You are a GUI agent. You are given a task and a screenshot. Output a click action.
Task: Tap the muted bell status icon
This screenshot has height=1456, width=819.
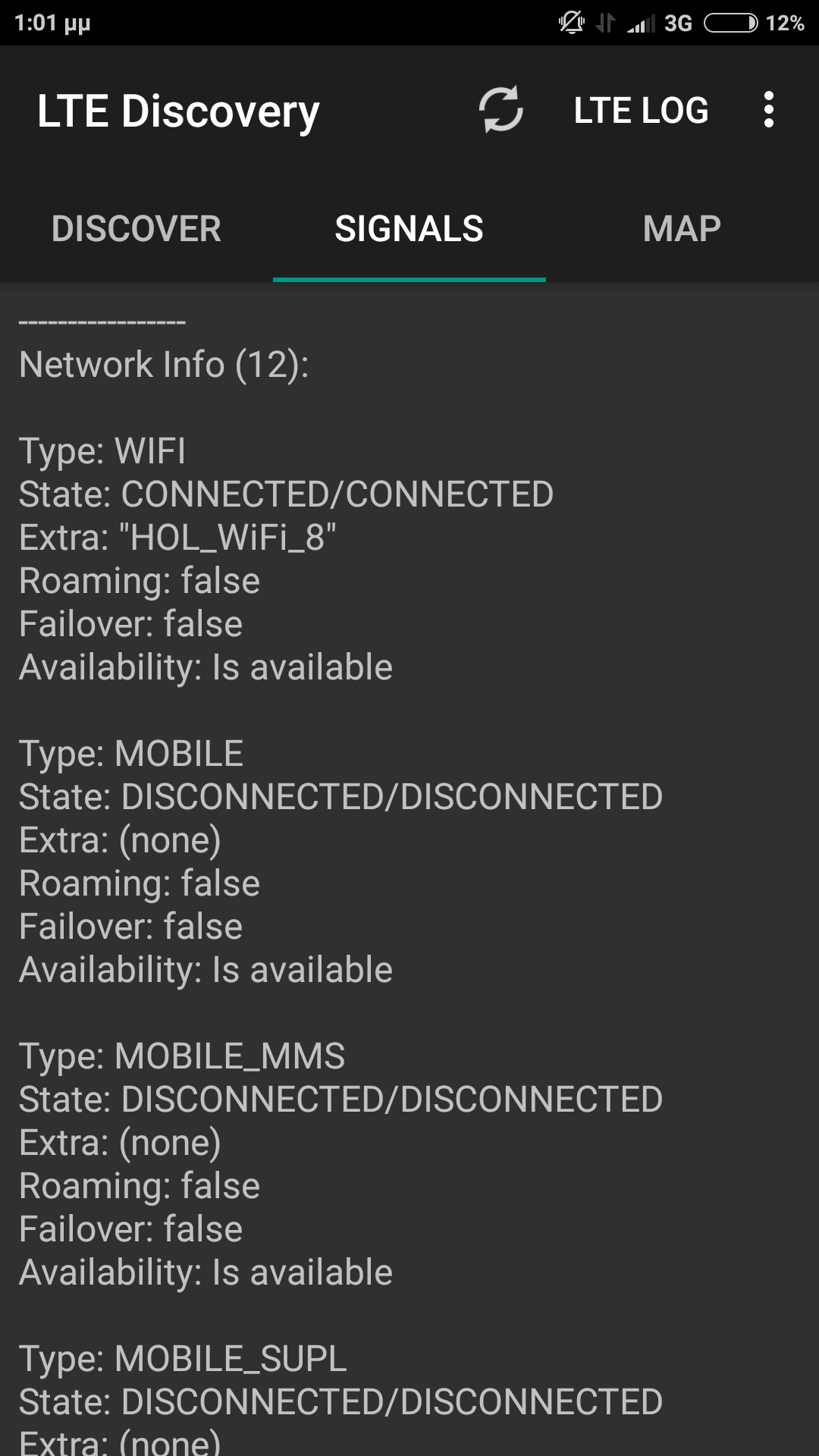[571, 24]
